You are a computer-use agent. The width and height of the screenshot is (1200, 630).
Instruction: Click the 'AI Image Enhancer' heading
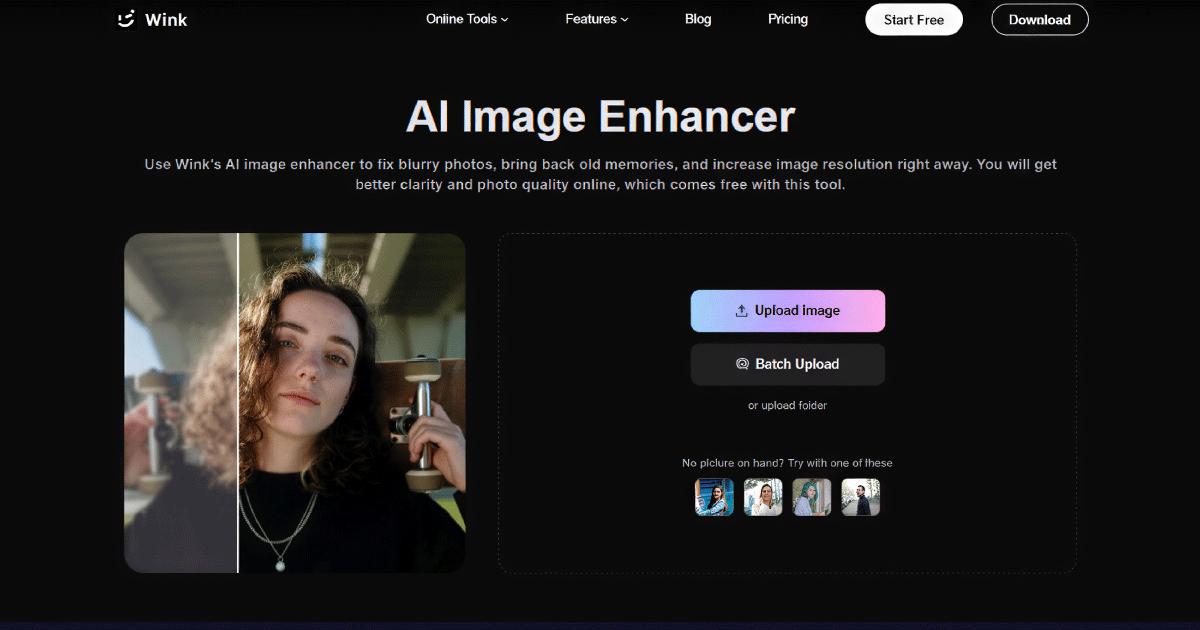[600, 117]
